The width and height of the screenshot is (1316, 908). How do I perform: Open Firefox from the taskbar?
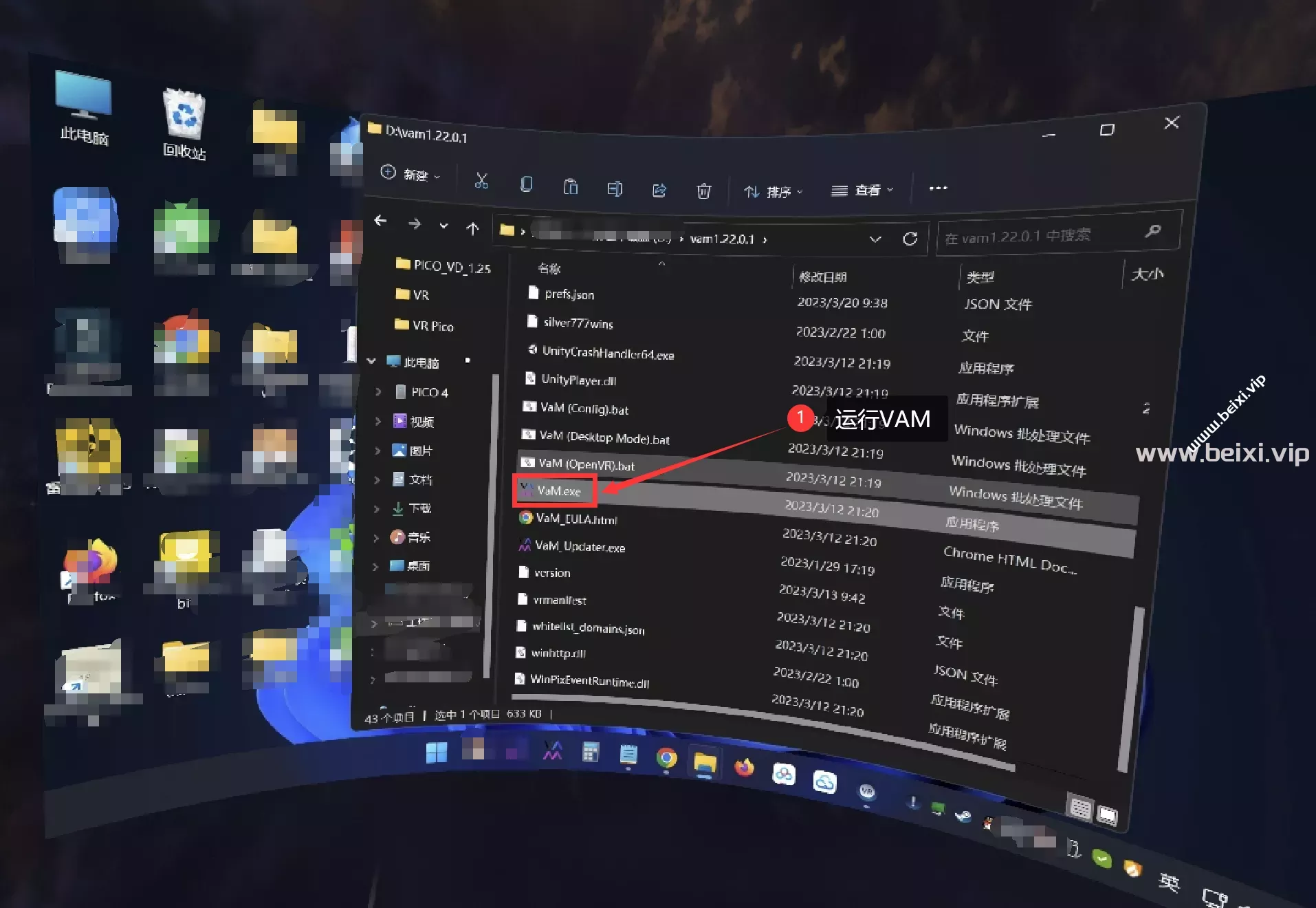tap(744, 768)
